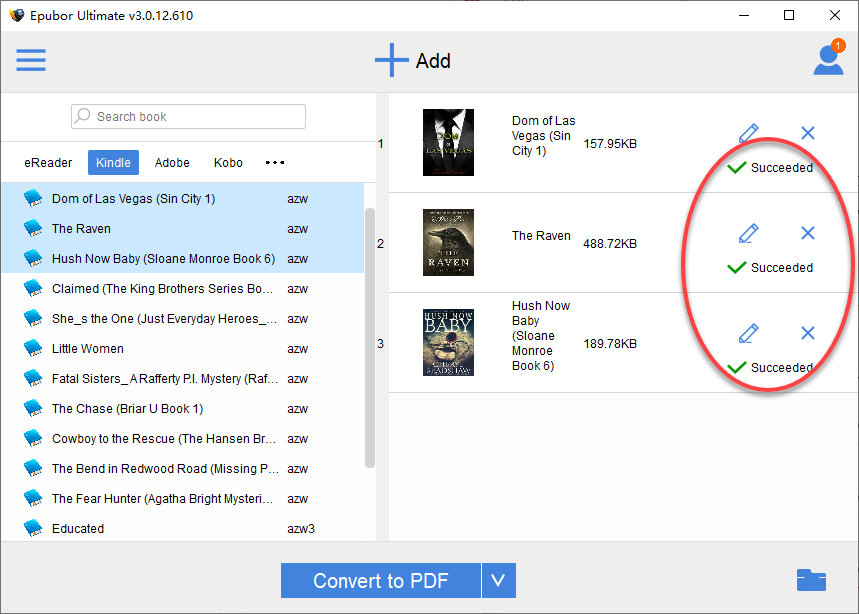This screenshot has height=614, width=859.
Task: Click the book list vertical scrollbar
Action: [370, 337]
